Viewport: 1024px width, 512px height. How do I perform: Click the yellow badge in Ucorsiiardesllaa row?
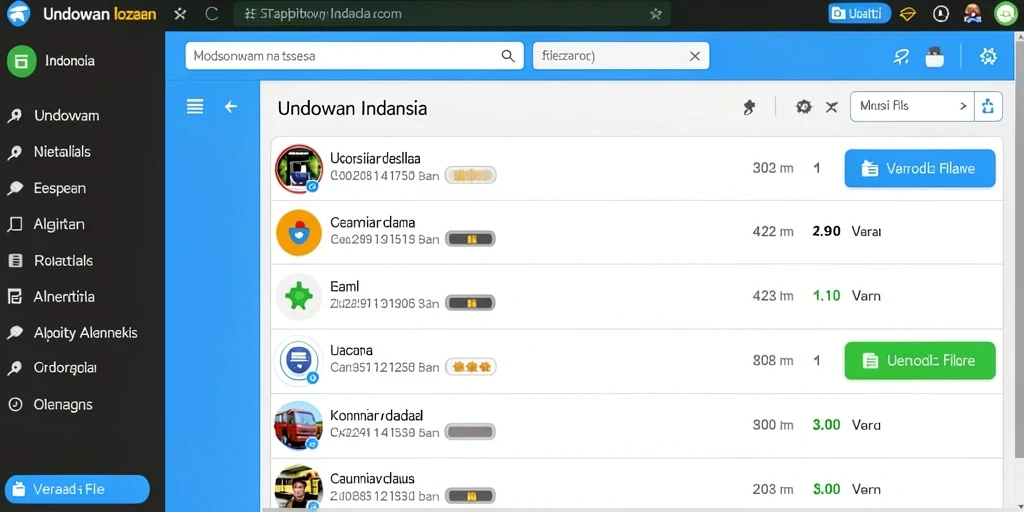(x=470, y=175)
